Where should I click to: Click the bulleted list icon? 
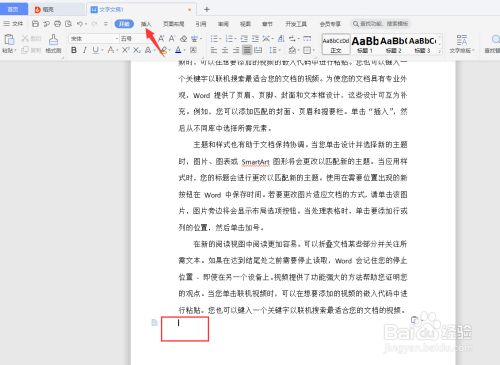click(x=214, y=39)
